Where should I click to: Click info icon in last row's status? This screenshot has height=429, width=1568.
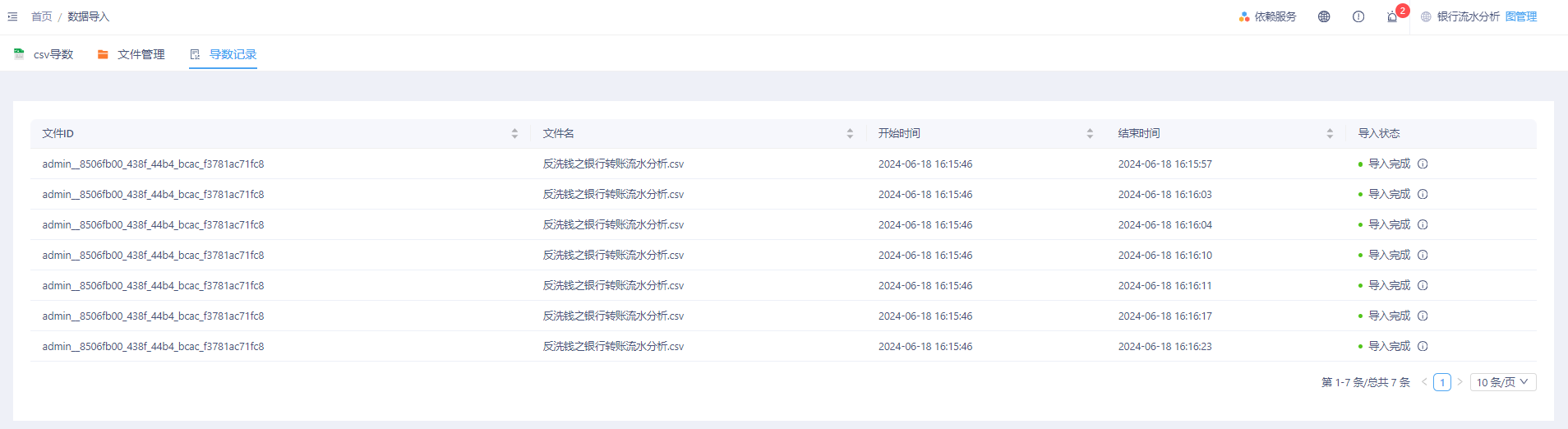tap(1423, 346)
